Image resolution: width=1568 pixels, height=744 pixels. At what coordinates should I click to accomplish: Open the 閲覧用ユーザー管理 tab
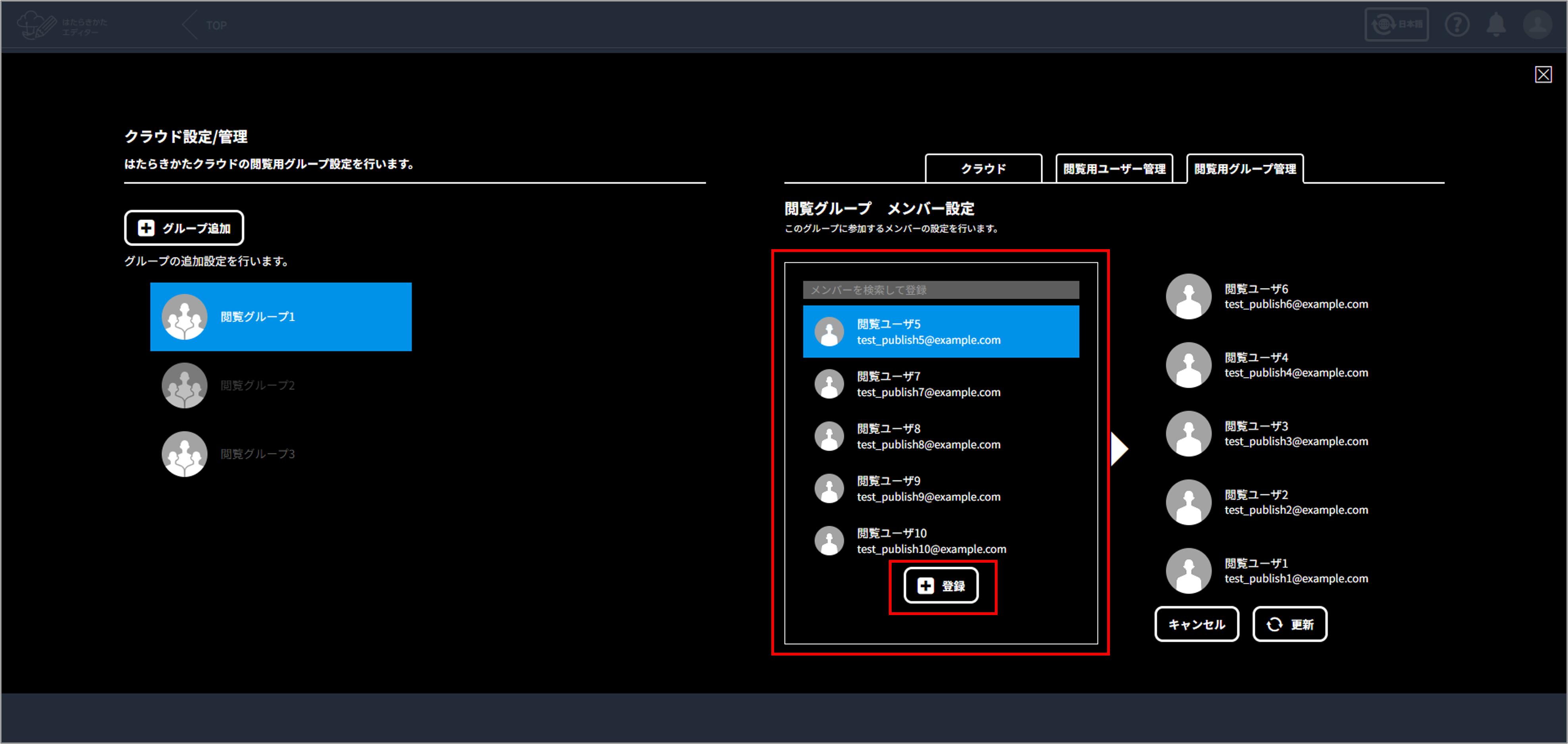pyautogui.click(x=1114, y=169)
